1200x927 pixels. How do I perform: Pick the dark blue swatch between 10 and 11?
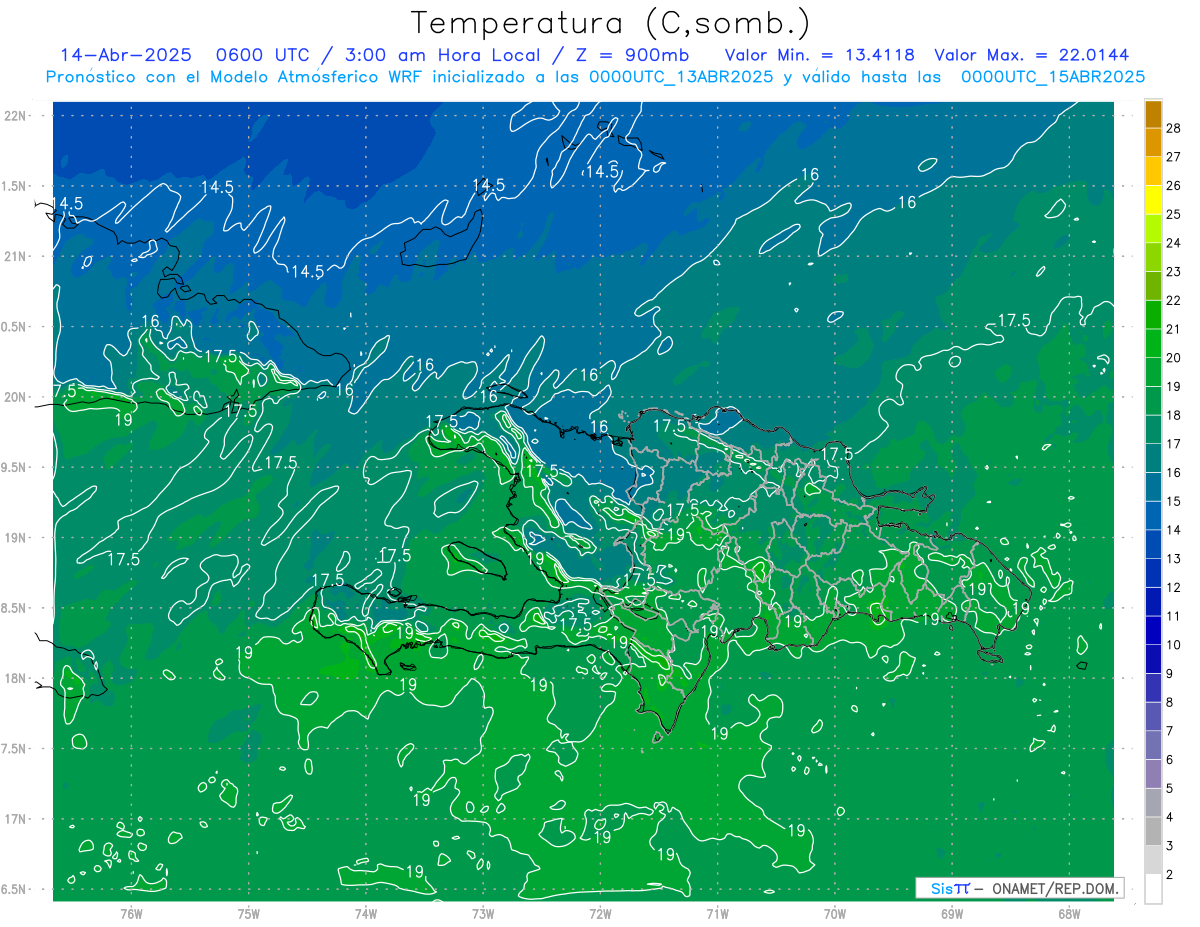click(1153, 630)
